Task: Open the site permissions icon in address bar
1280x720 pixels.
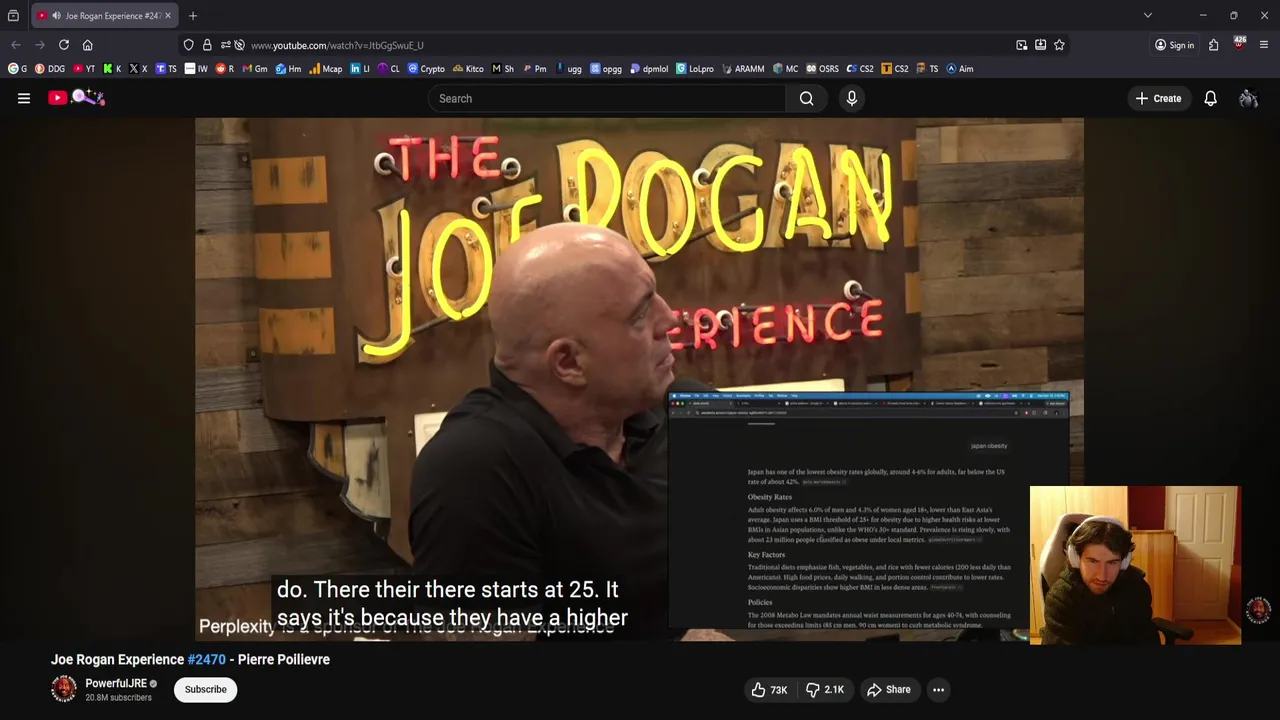Action: click(225, 45)
